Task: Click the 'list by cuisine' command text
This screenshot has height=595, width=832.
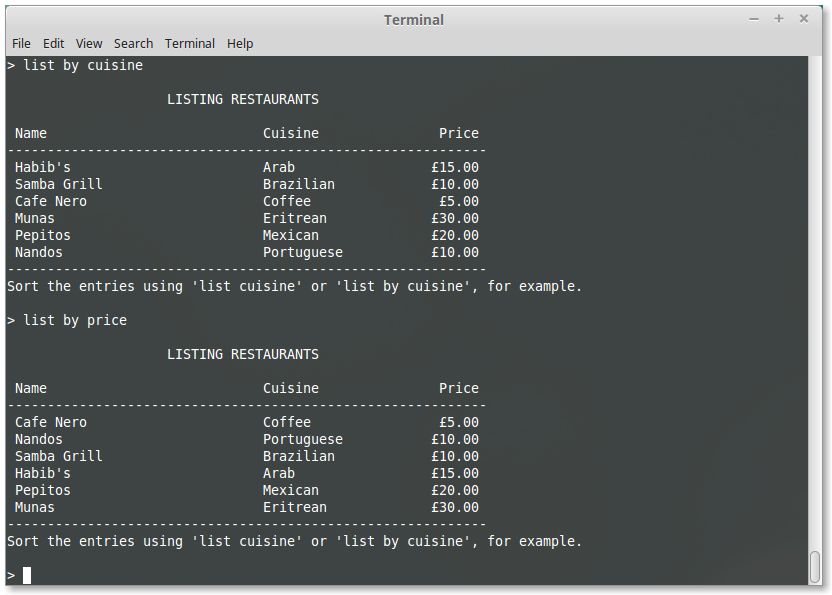Action: coord(83,65)
